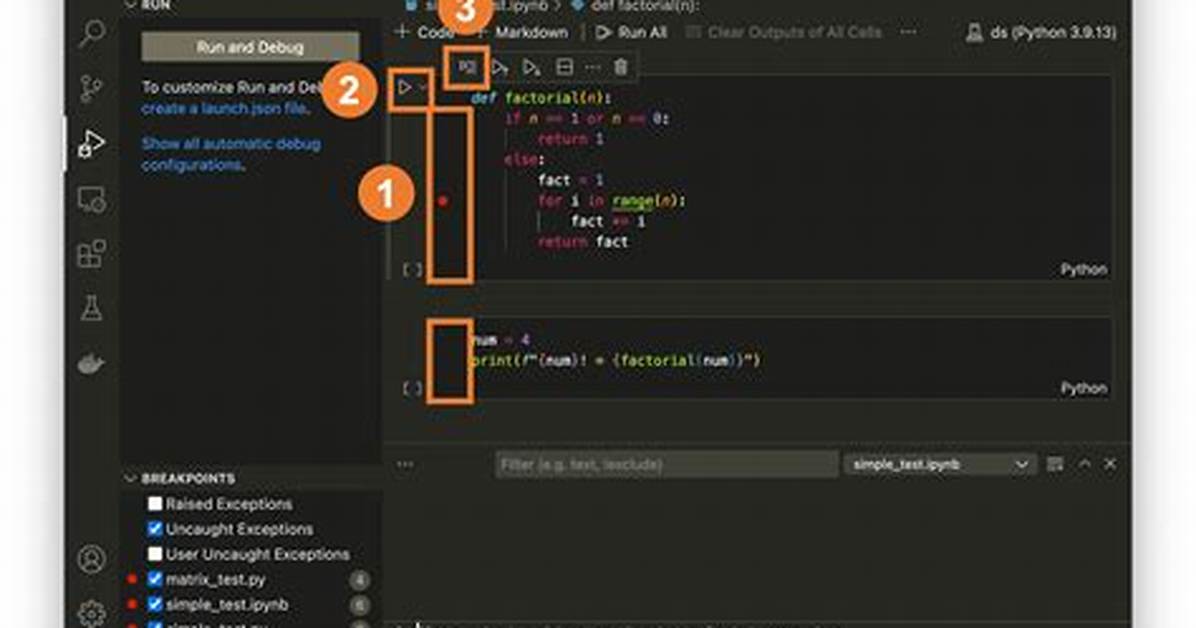Viewport: 1196px width, 628px height.
Task: Maximize panel with chevron up icon
Action: coord(1085,464)
